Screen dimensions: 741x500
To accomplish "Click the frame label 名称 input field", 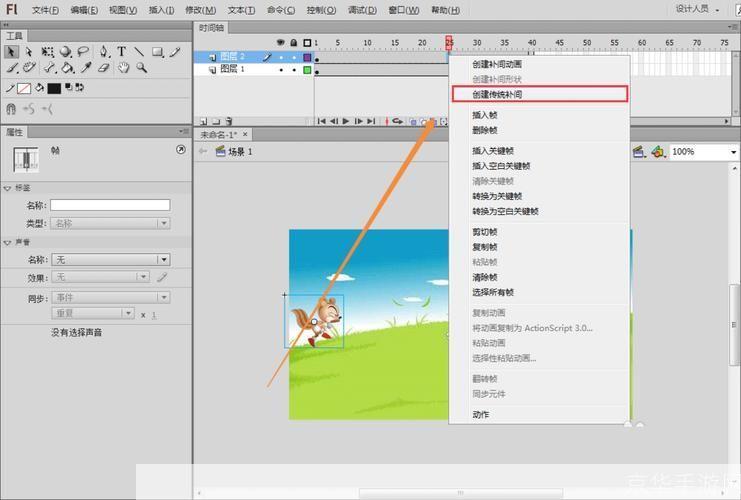I will click(110, 205).
